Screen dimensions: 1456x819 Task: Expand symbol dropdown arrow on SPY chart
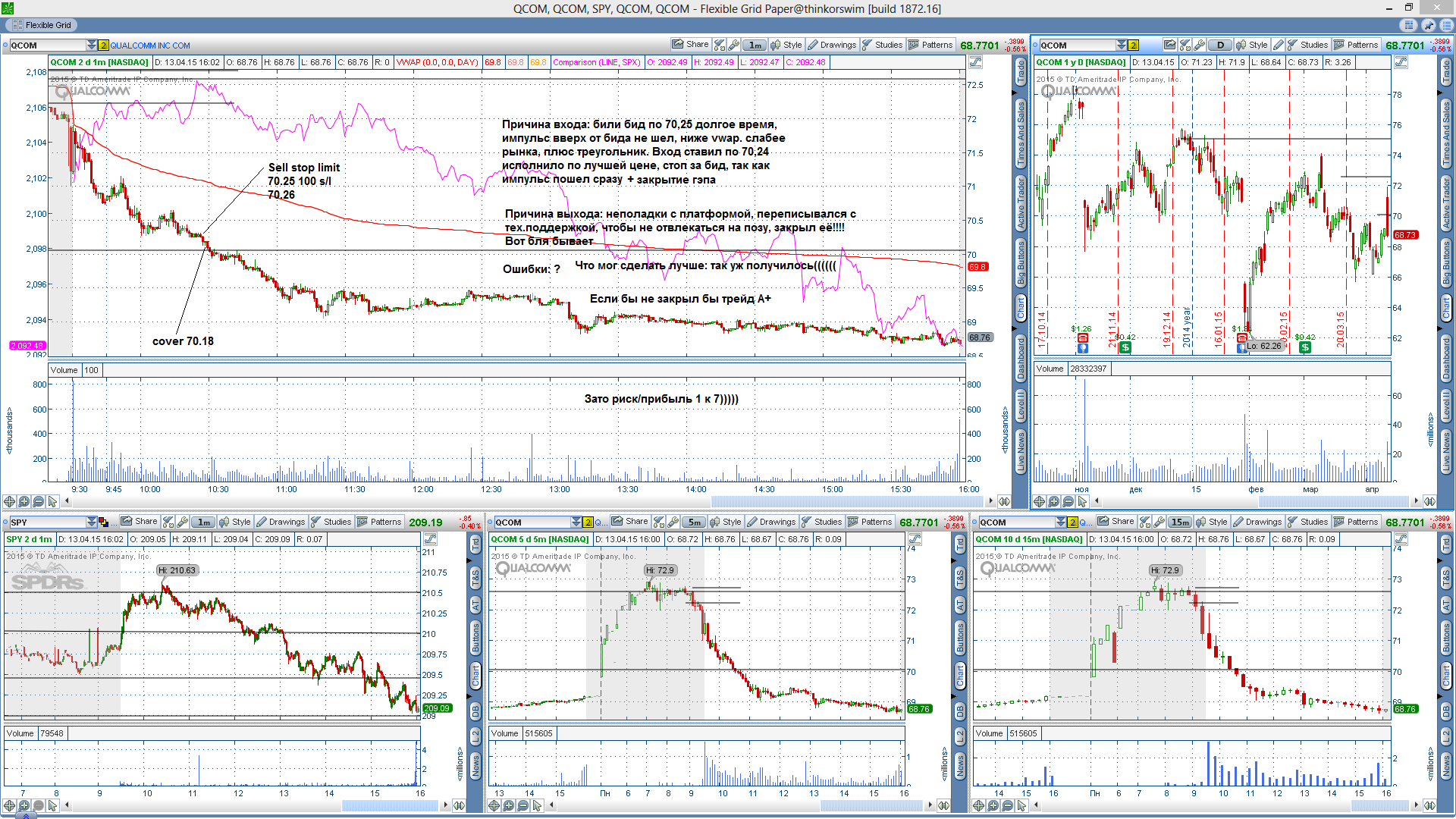pyautogui.click(x=92, y=522)
